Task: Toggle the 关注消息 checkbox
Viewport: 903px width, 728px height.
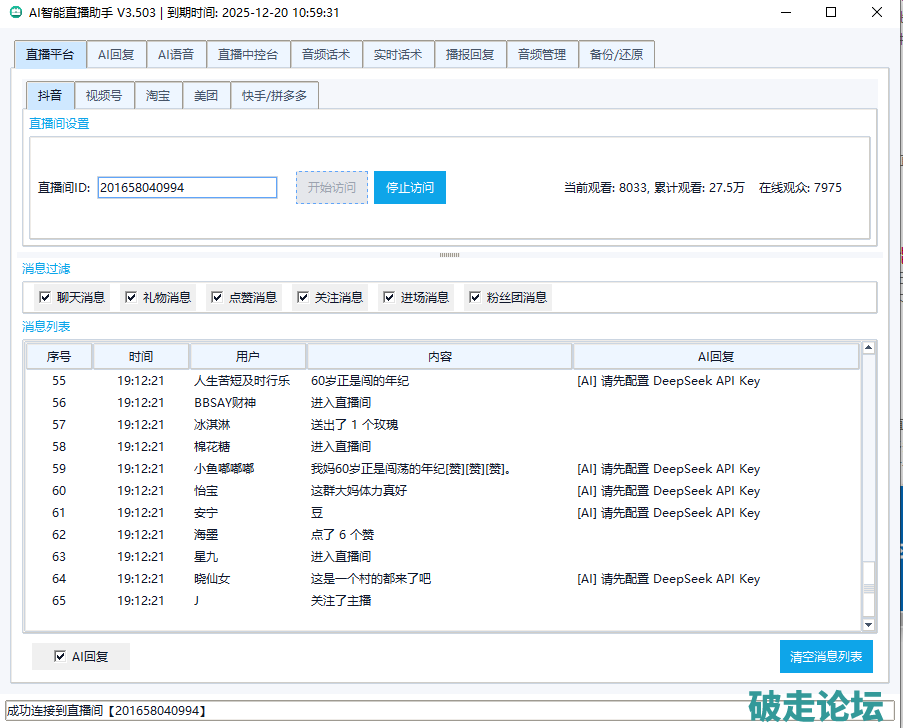Action: tap(303, 297)
